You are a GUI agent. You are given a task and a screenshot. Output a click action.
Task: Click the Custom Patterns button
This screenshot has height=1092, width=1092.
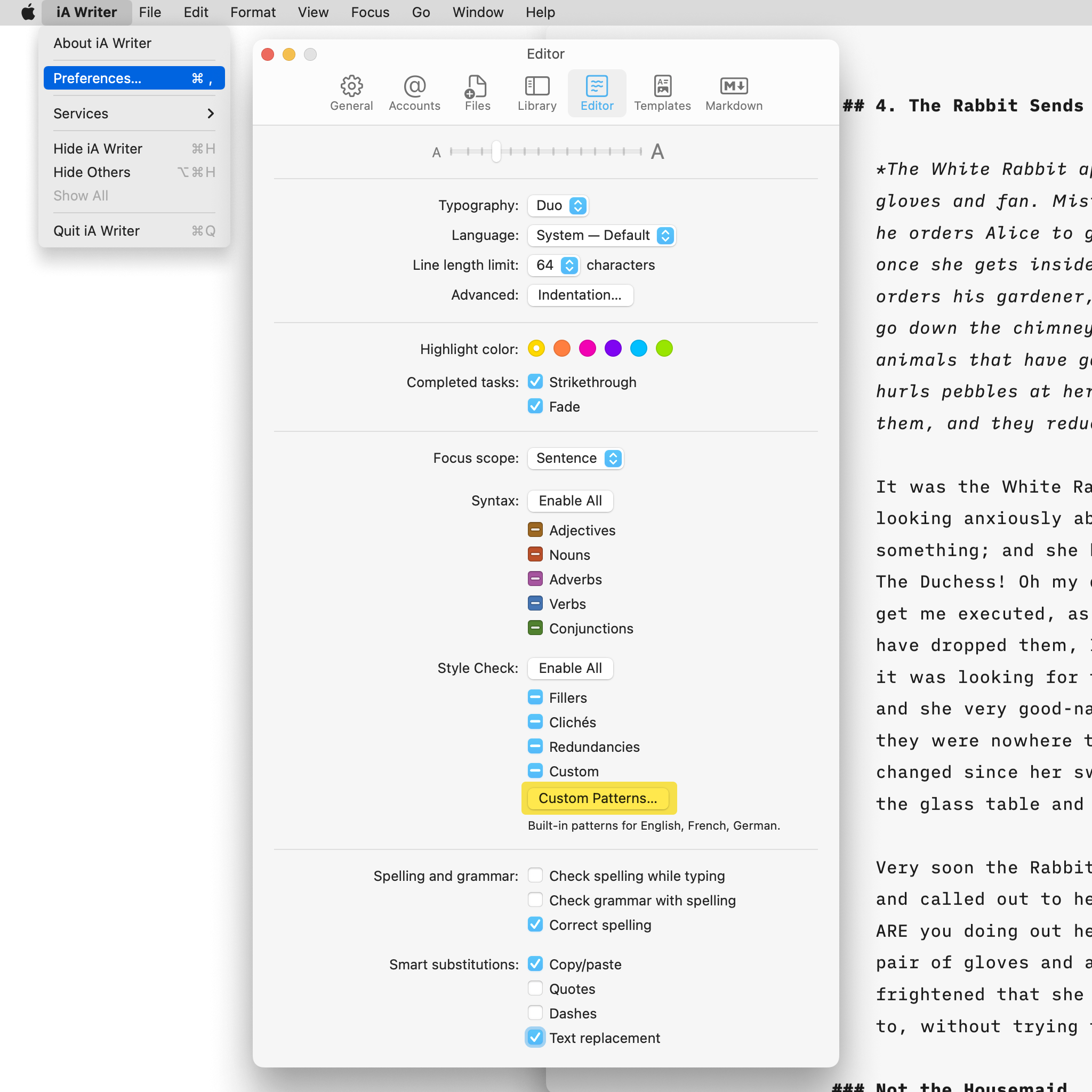pos(597,798)
